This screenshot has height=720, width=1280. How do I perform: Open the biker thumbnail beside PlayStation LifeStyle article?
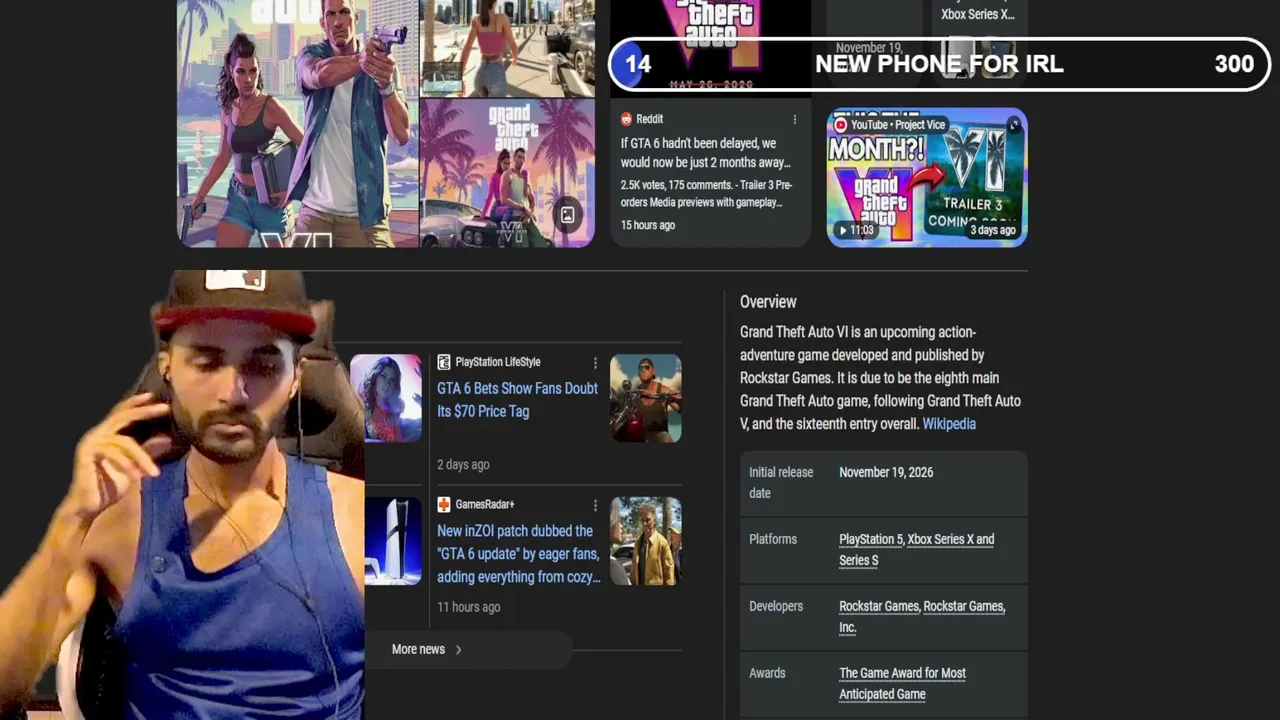(x=646, y=398)
